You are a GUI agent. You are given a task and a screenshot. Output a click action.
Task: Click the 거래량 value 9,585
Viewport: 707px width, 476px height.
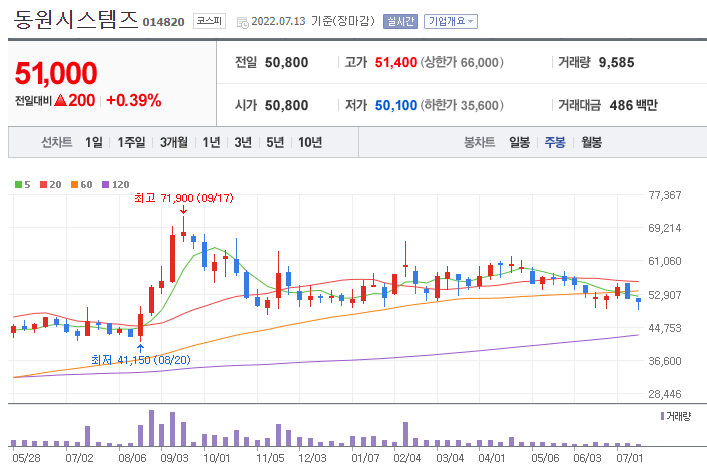pos(616,62)
